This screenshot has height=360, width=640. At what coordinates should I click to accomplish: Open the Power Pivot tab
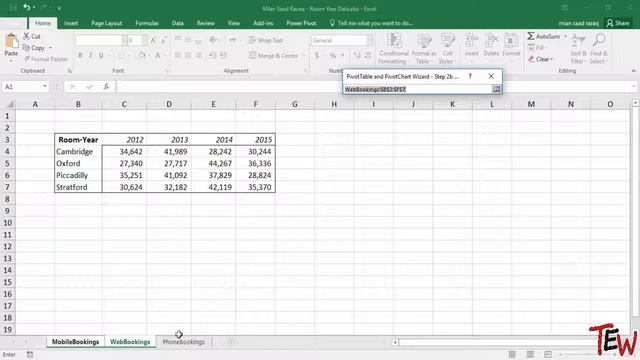tap(301, 23)
